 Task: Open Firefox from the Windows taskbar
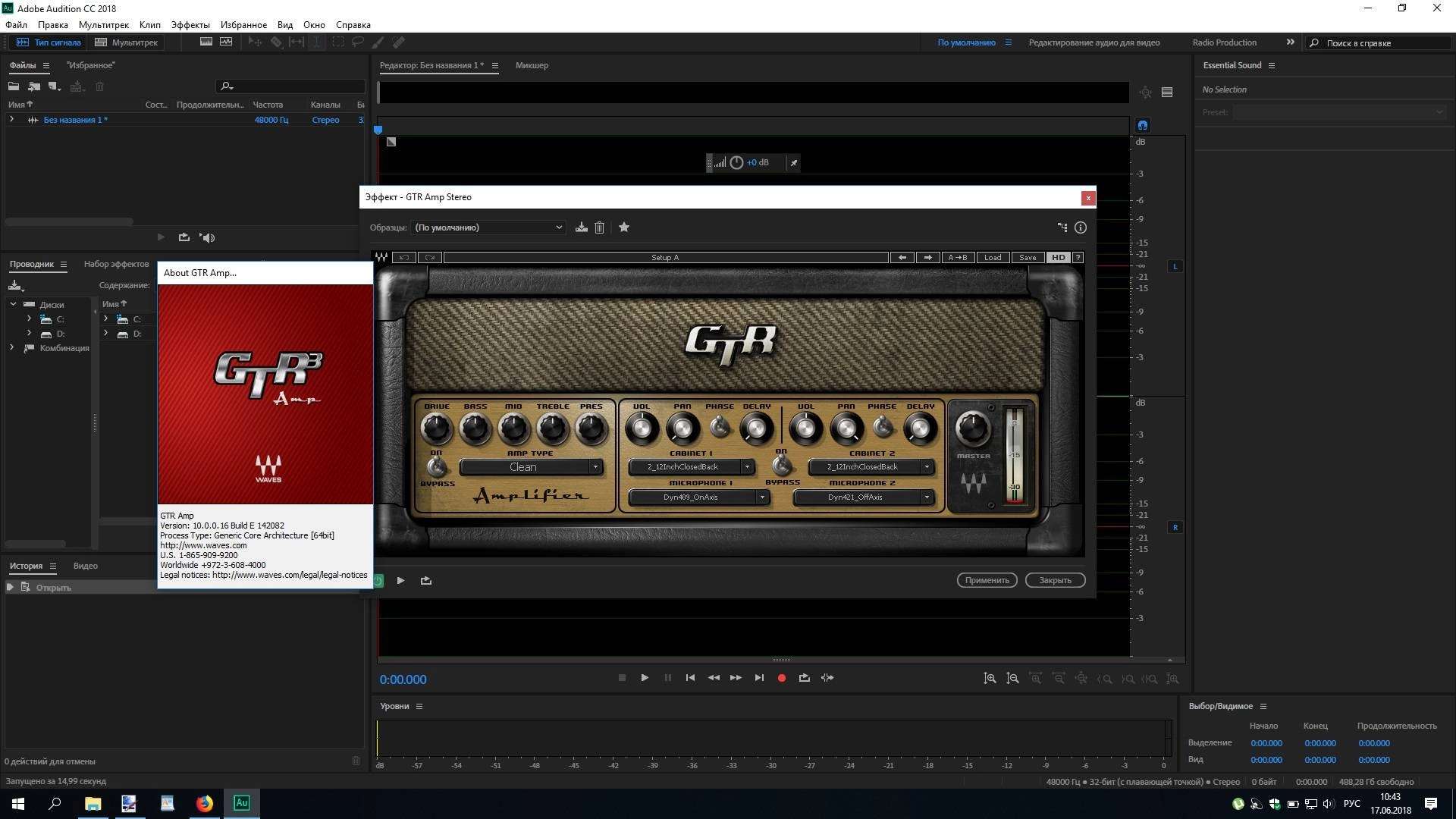(205, 804)
